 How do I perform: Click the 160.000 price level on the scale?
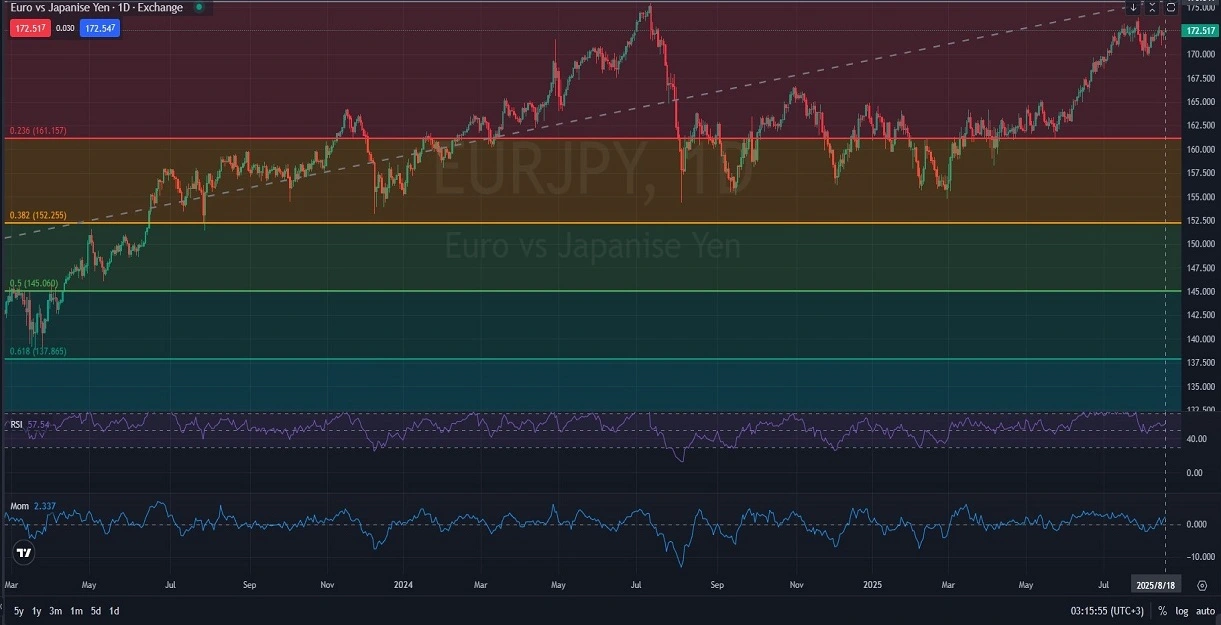point(1200,150)
